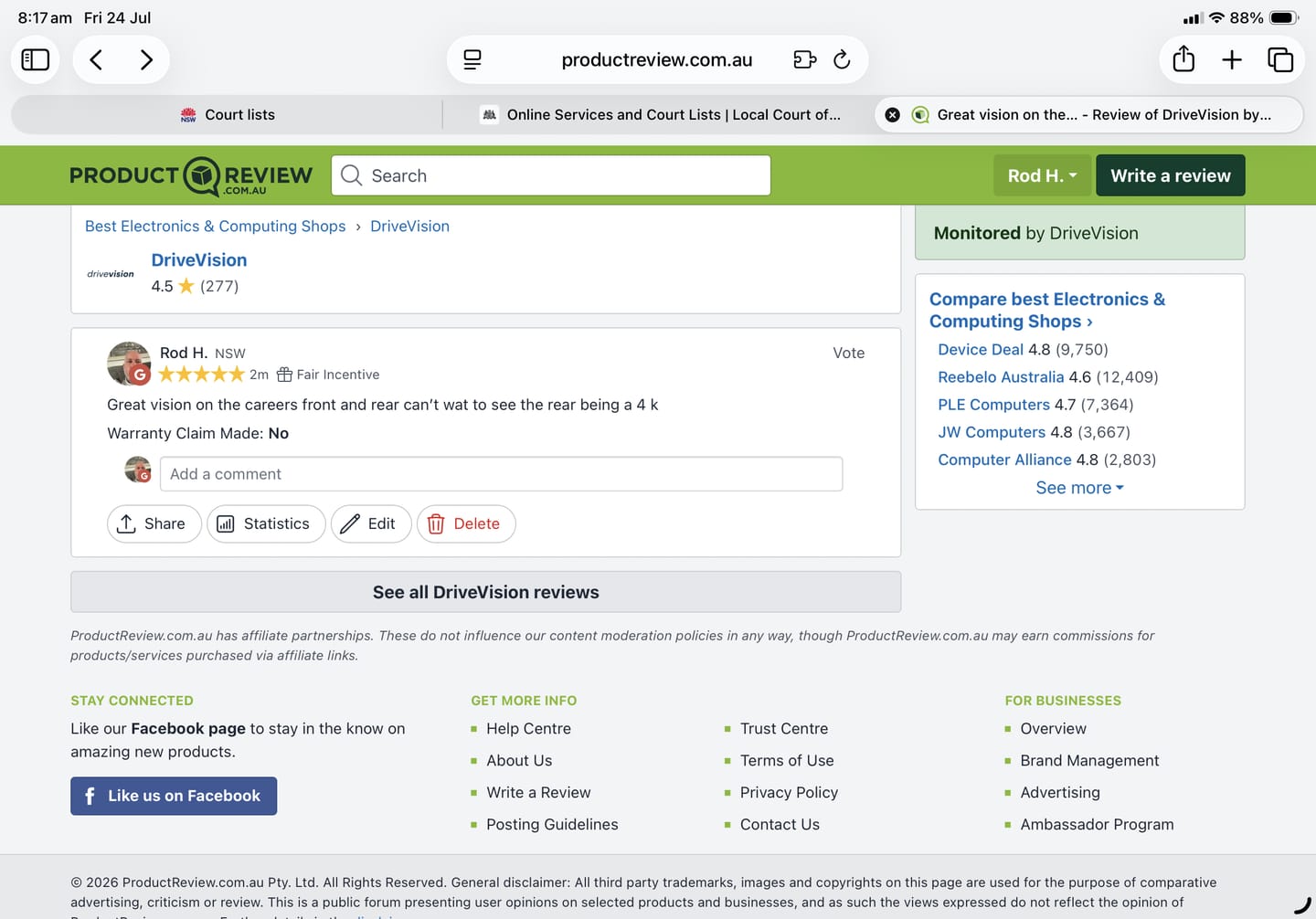Click the Facebook page text link
The height and width of the screenshot is (919, 1316).
click(x=188, y=729)
